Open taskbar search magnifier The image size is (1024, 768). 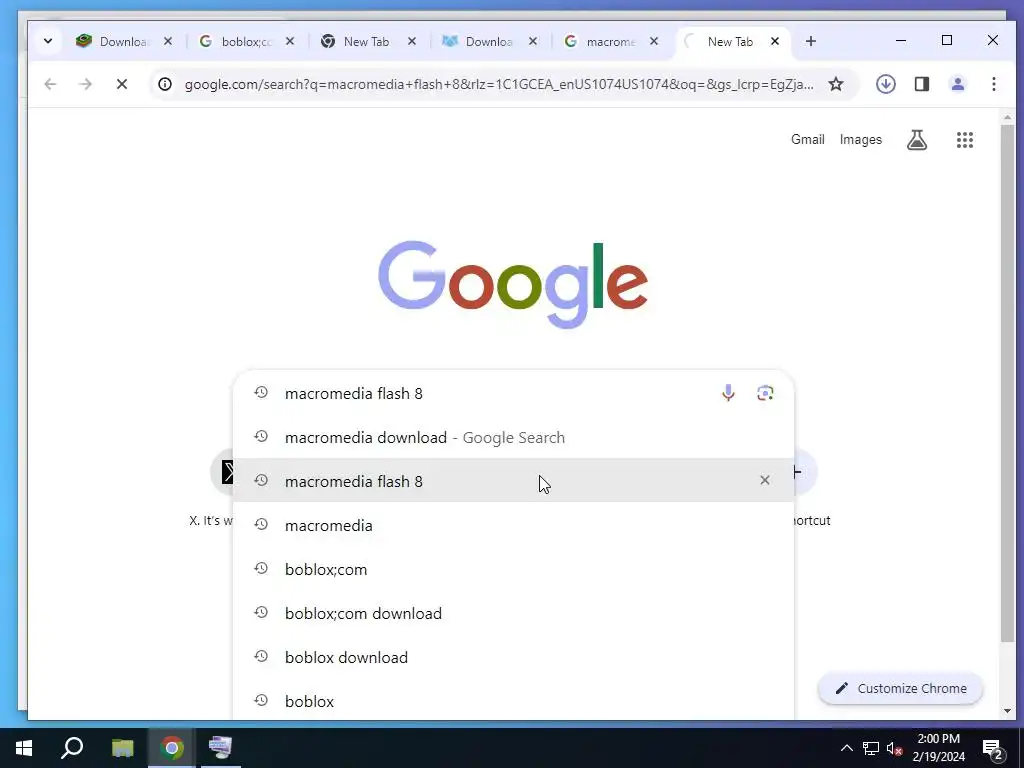pyautogui.click(x=72, y=748)
